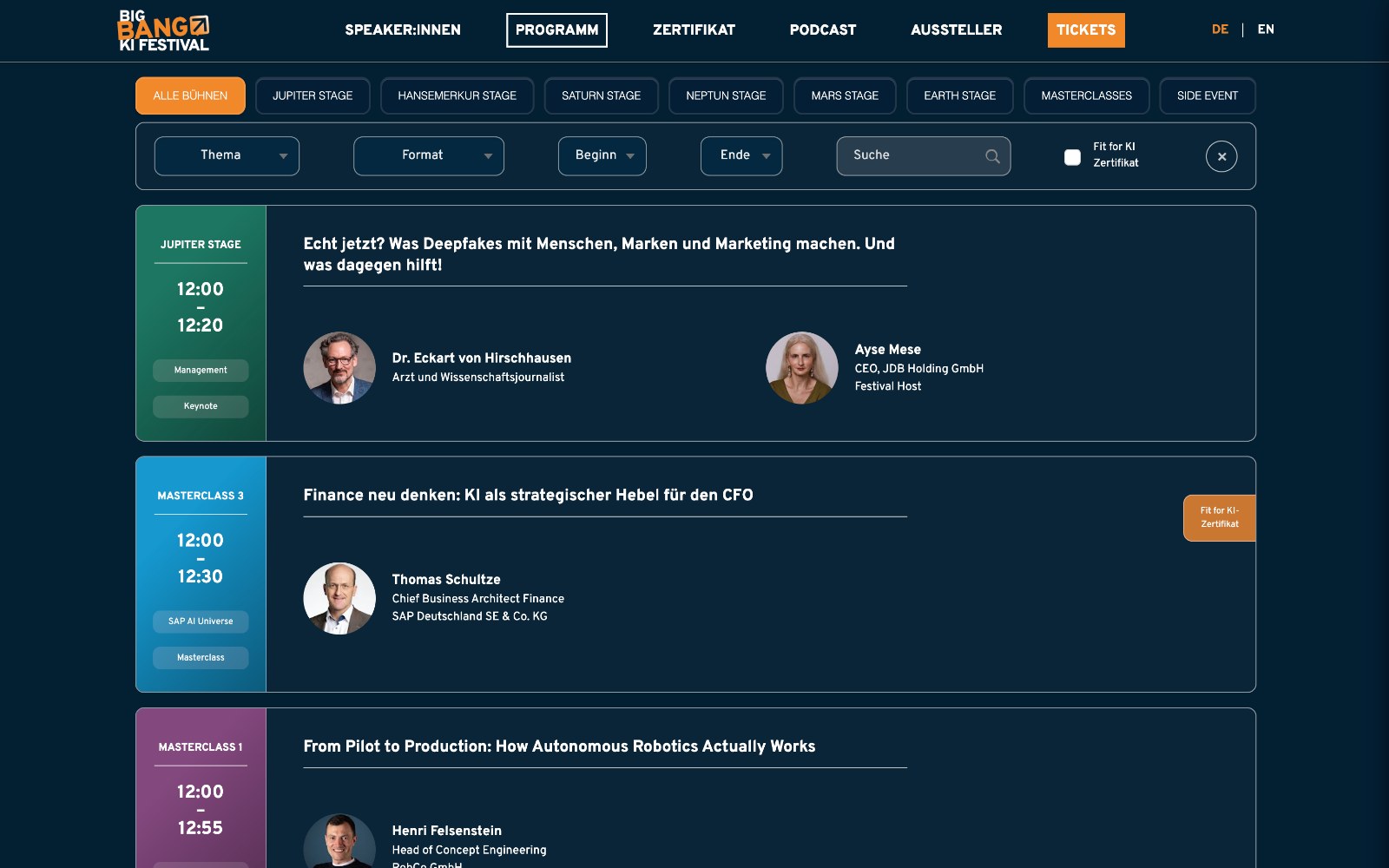
Task: Click the Fit for KI-Zertifikat badge
Action: pyautogui.click(x=1220, y=518)
